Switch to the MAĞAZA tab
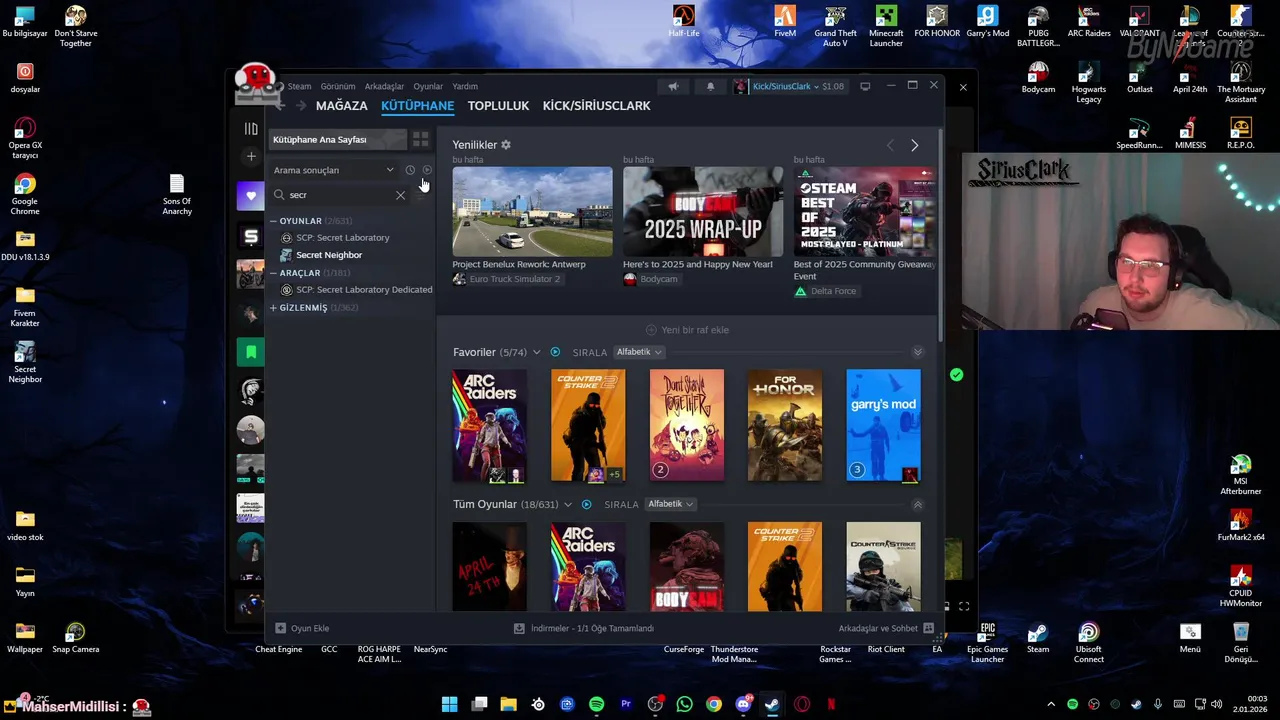 click(x=342, y=106)
